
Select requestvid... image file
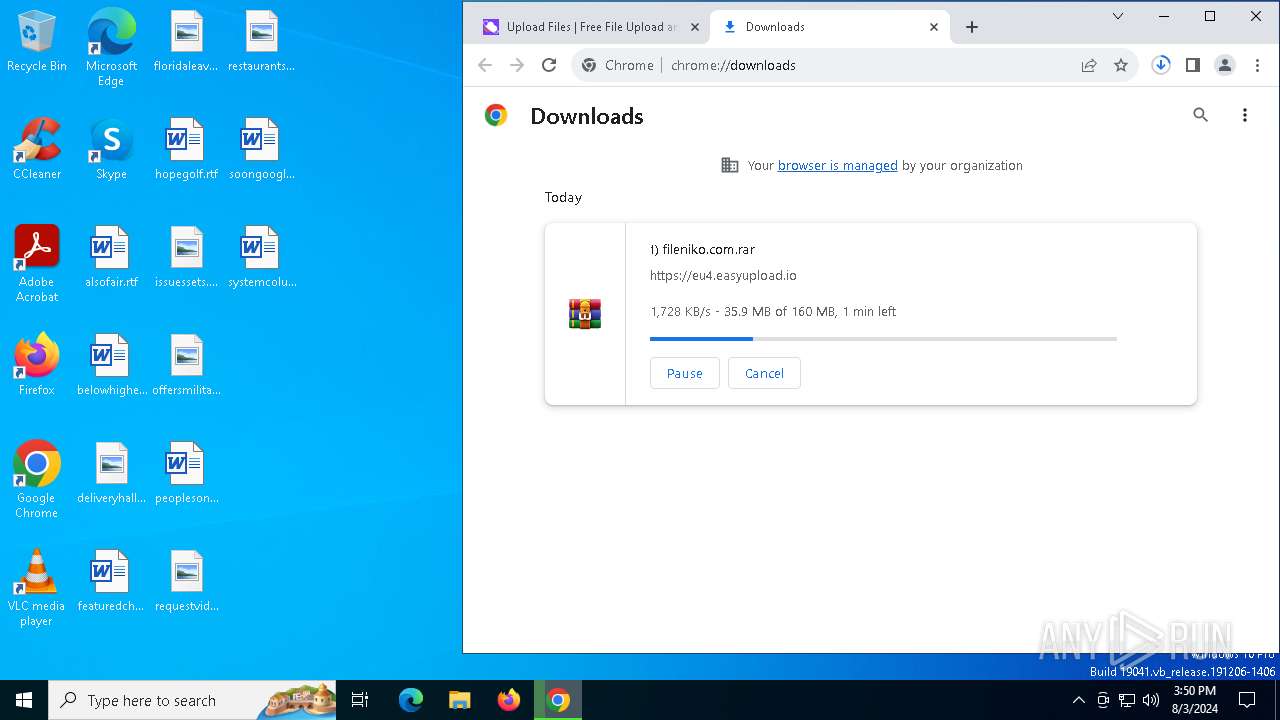tap(186, 581)
